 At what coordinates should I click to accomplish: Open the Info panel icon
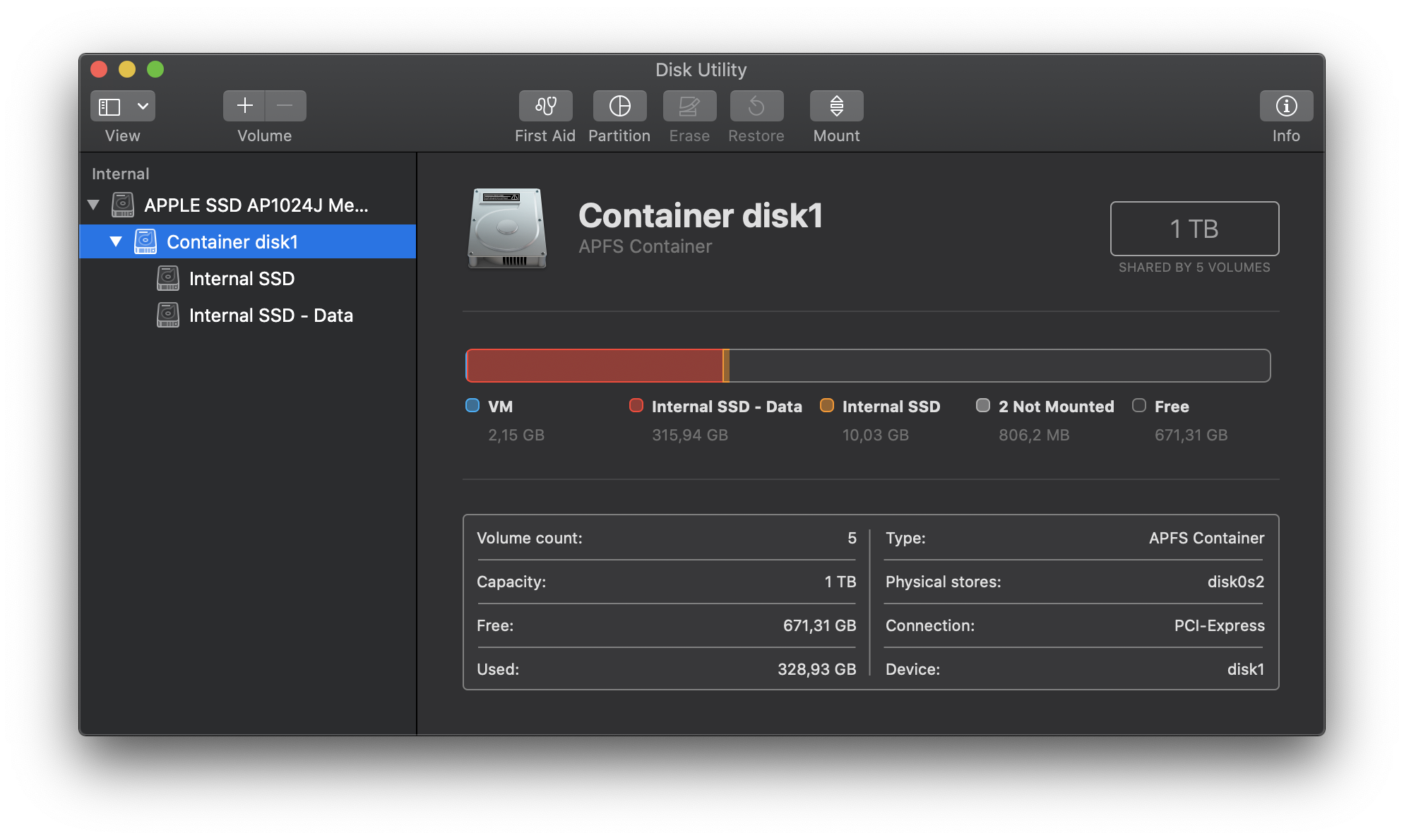(x=1286, y=106)
